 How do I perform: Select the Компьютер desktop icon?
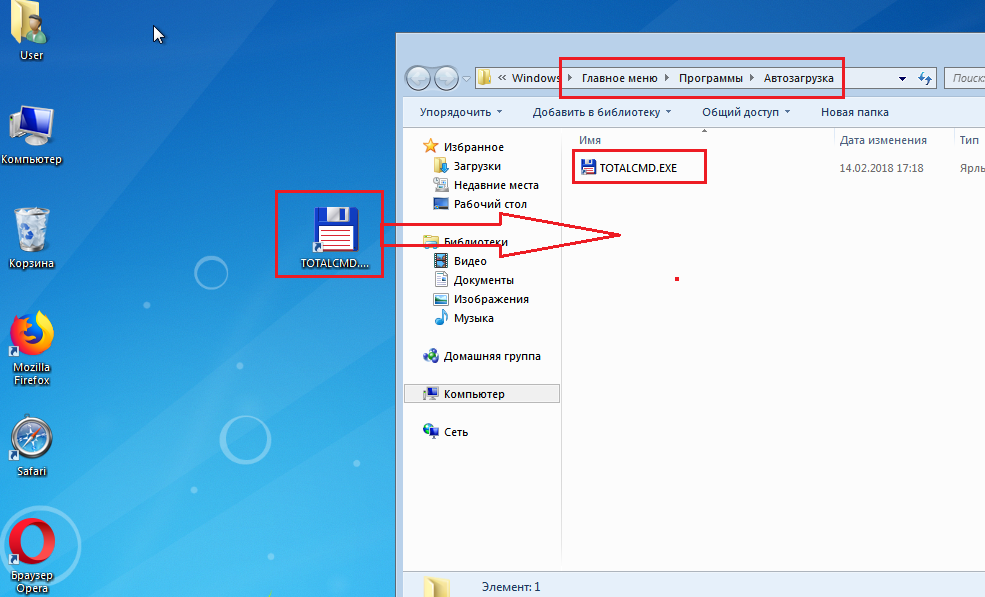point(31,135)
